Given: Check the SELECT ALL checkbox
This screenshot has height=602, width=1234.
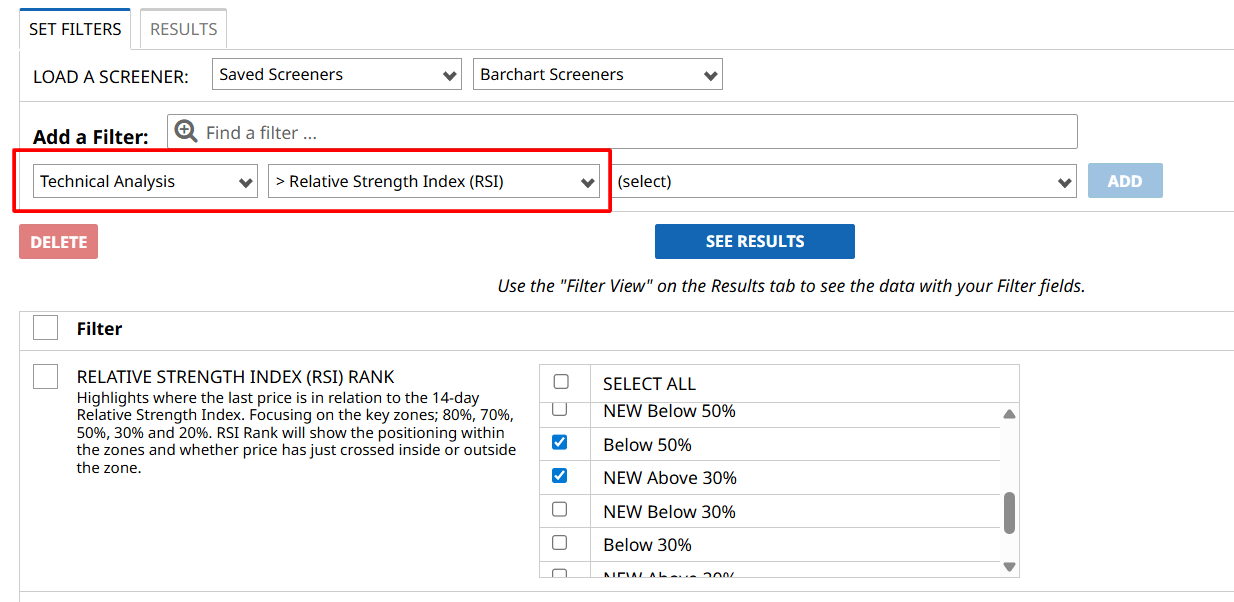Looking at the screenshot, I should pos(561,382).
